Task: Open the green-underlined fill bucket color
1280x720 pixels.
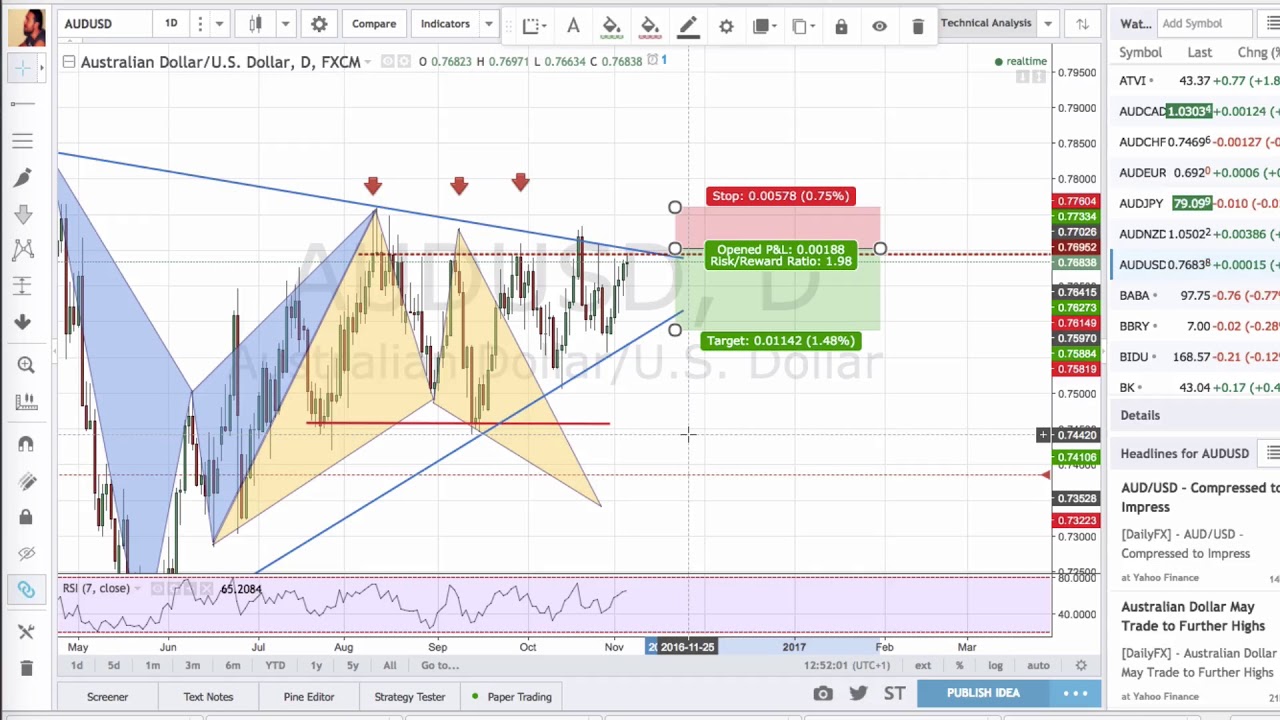Action: 611,25
